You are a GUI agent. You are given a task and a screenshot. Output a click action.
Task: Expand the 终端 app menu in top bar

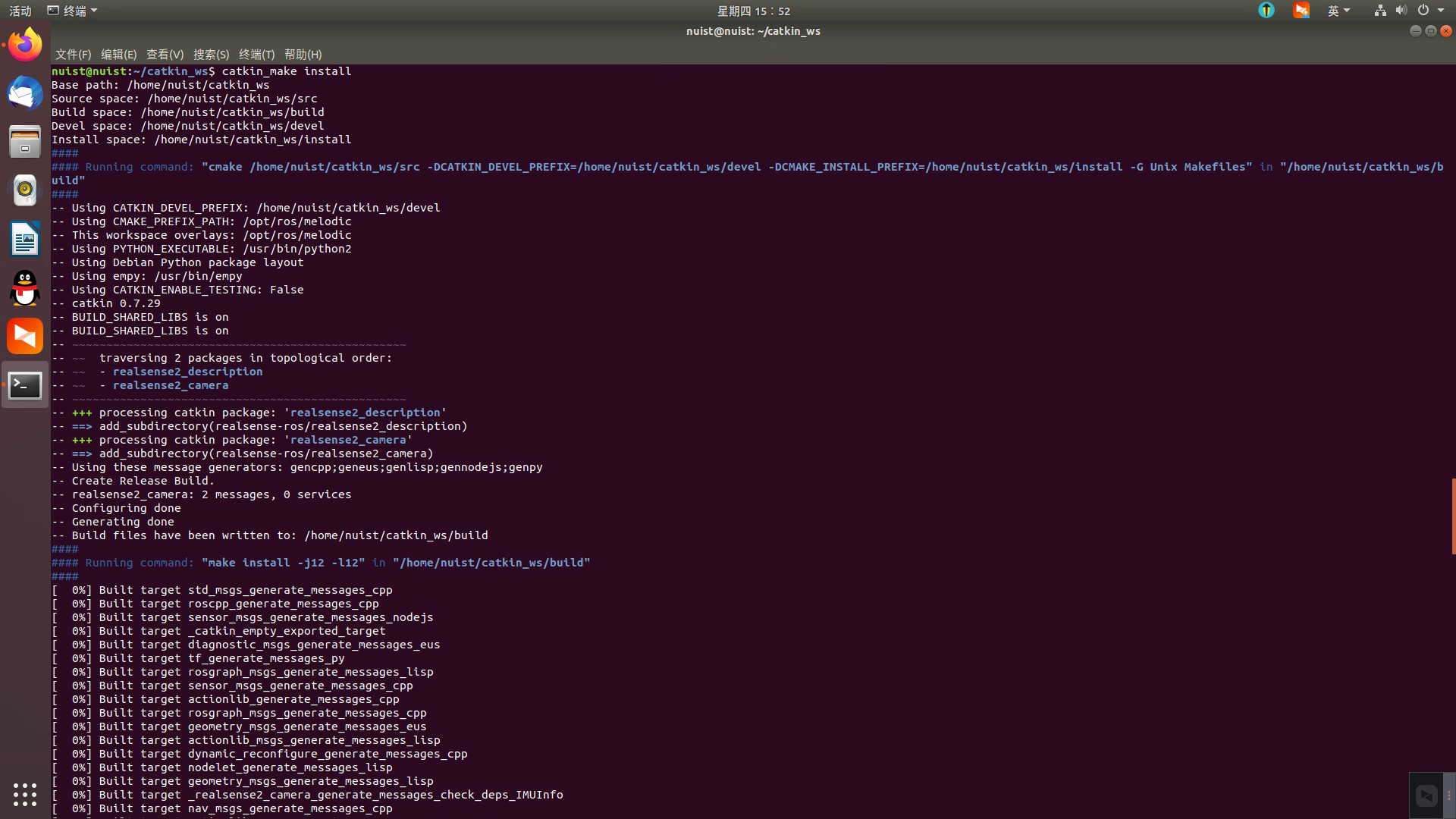coord(73,11)
